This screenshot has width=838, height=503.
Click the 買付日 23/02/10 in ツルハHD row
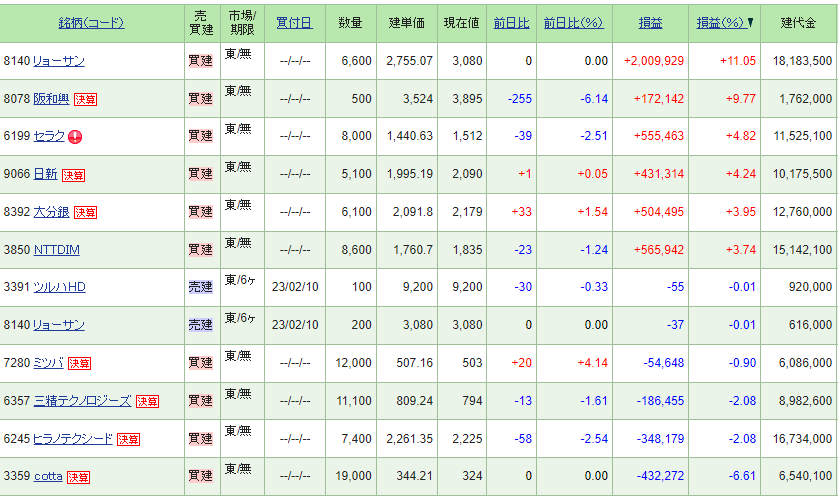295,287
